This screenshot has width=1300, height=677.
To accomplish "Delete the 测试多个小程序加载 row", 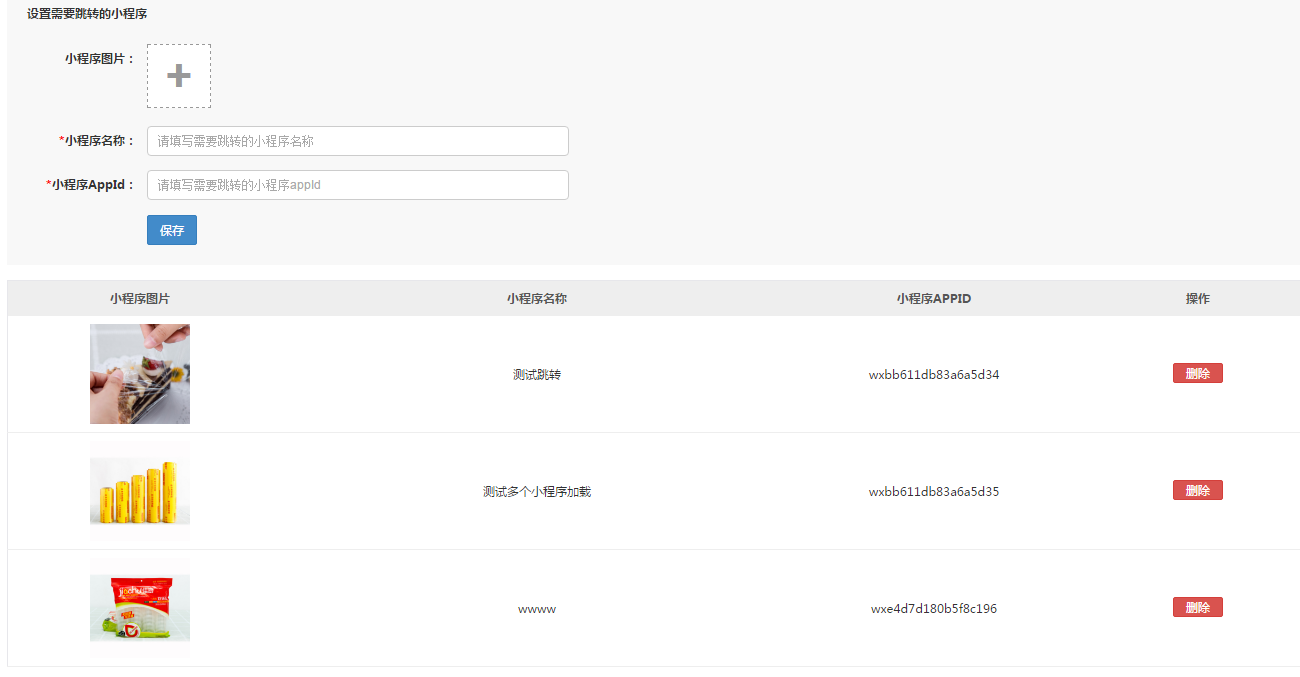I will 1198,490.
